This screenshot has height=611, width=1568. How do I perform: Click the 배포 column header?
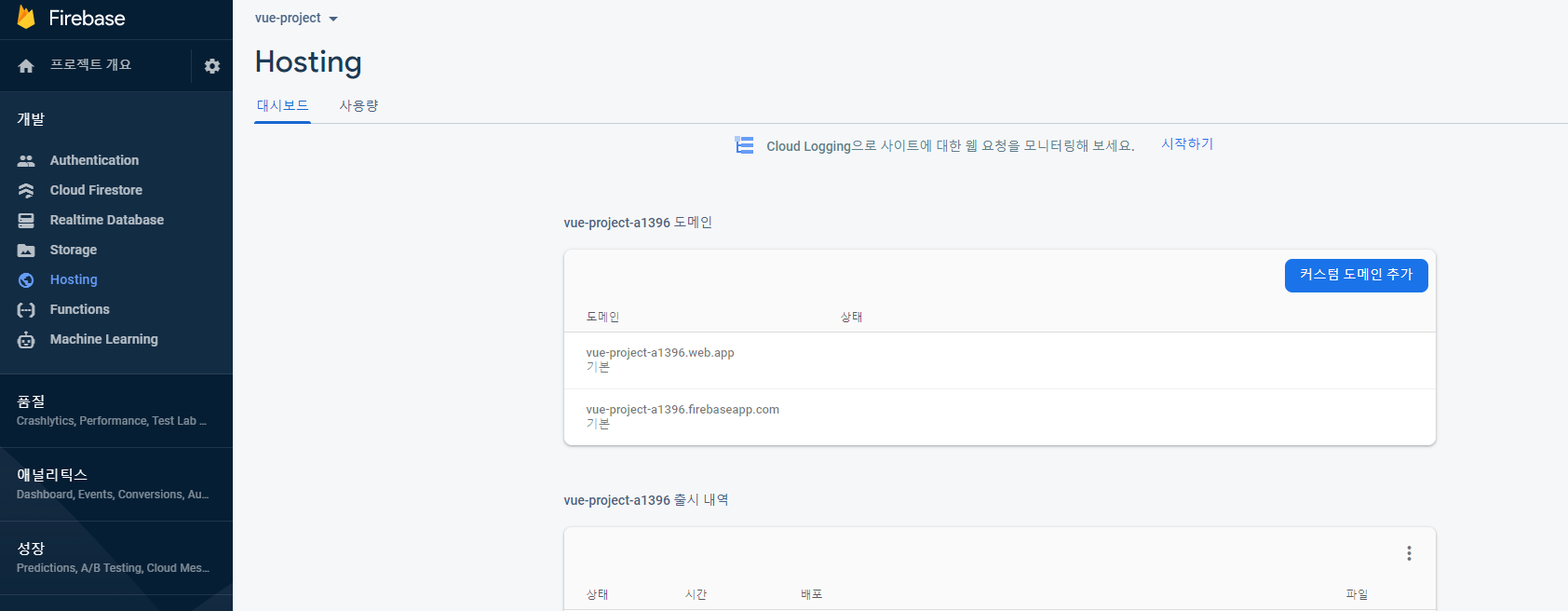[811, 594]
